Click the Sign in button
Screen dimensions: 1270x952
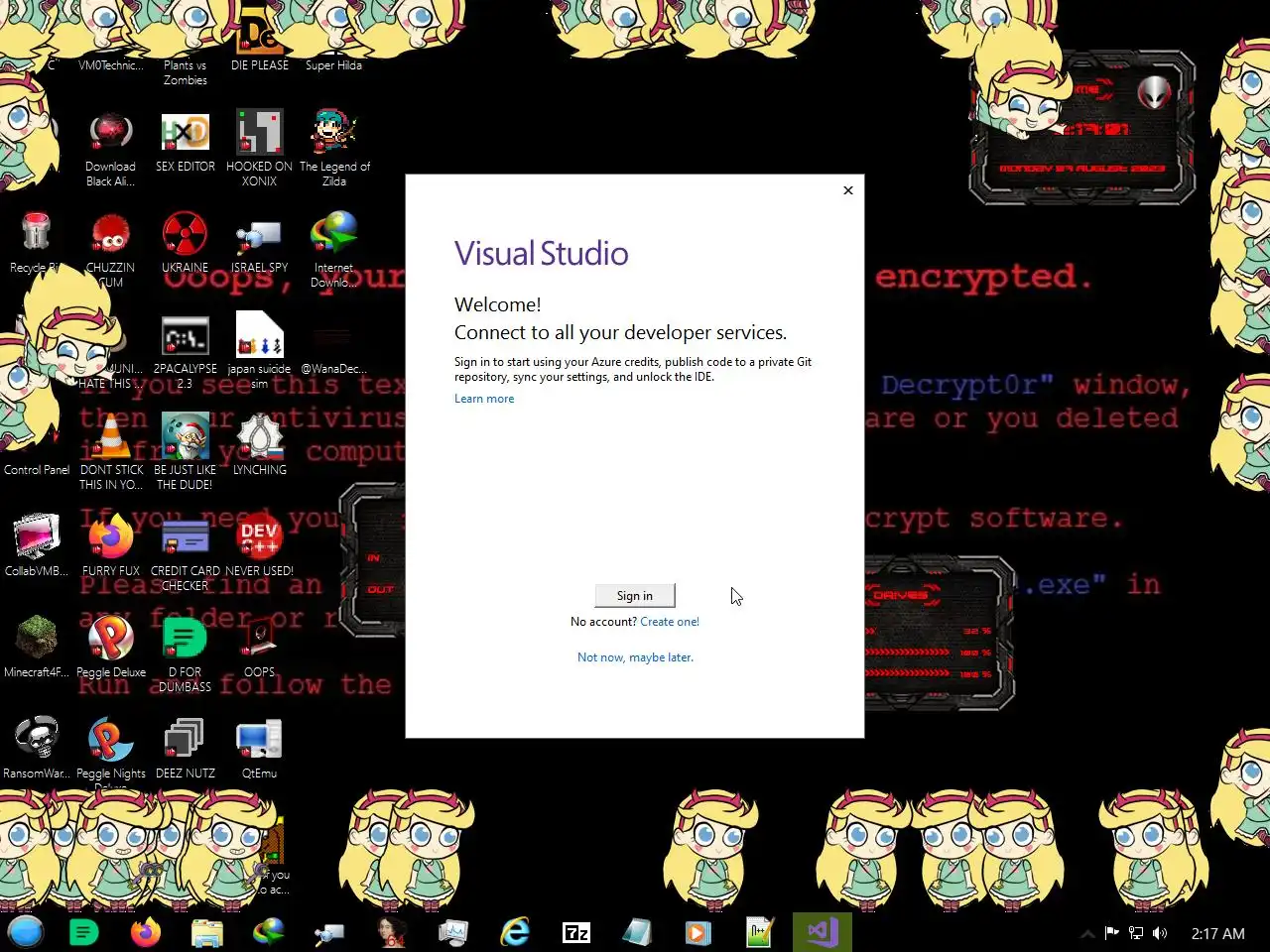[x=635, y=595]
